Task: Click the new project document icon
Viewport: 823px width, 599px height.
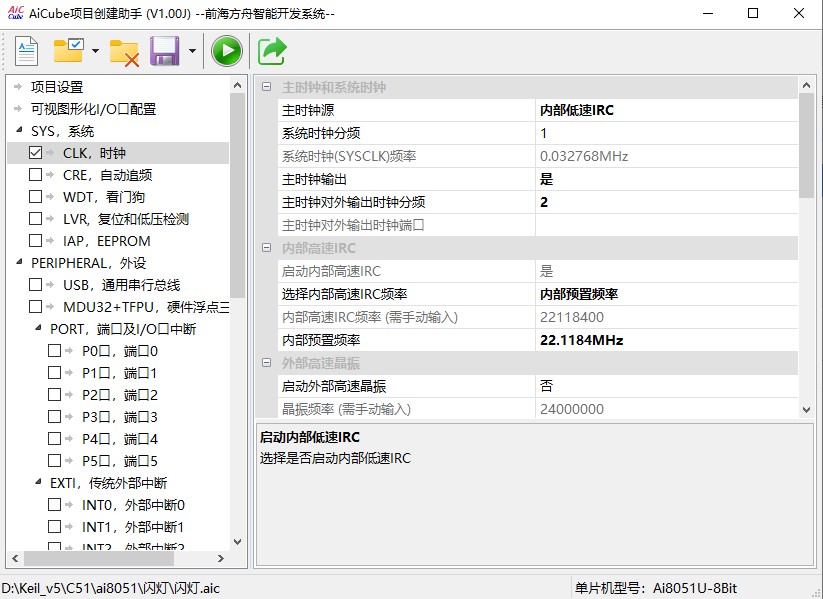Action: (26, 51)
